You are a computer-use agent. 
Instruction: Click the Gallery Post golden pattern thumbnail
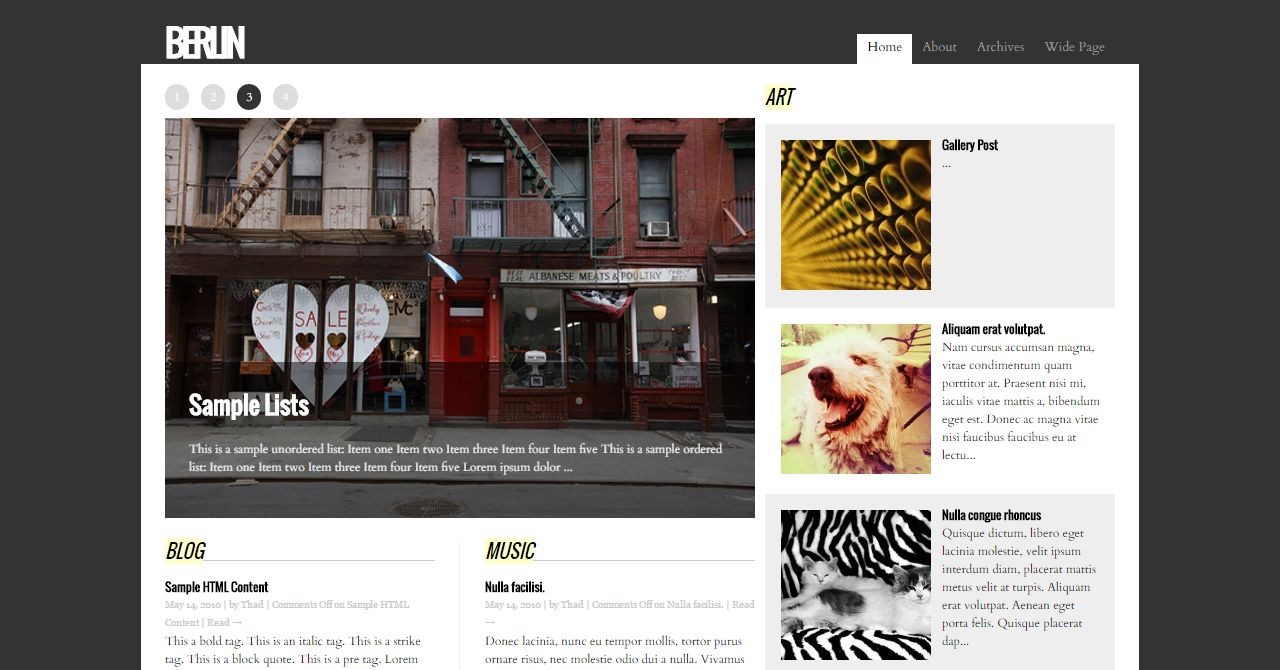coord(856,215)
